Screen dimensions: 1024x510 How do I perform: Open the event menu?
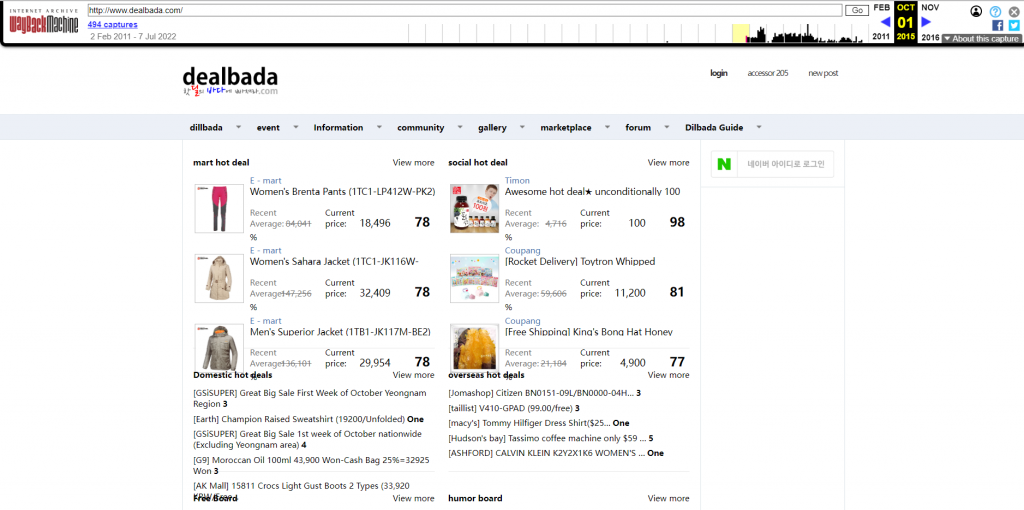pyautogui.click(x=268, y=127)
